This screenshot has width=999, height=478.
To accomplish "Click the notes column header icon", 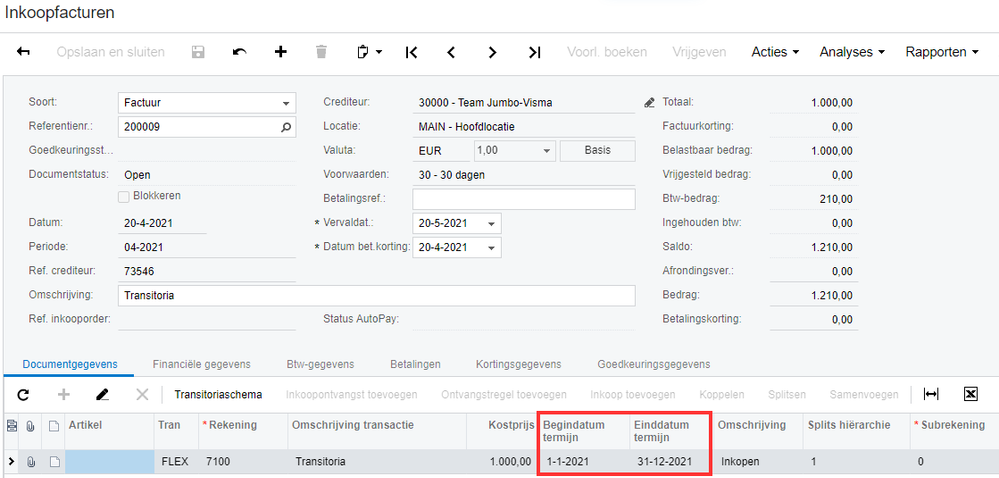I will (55, 426).
